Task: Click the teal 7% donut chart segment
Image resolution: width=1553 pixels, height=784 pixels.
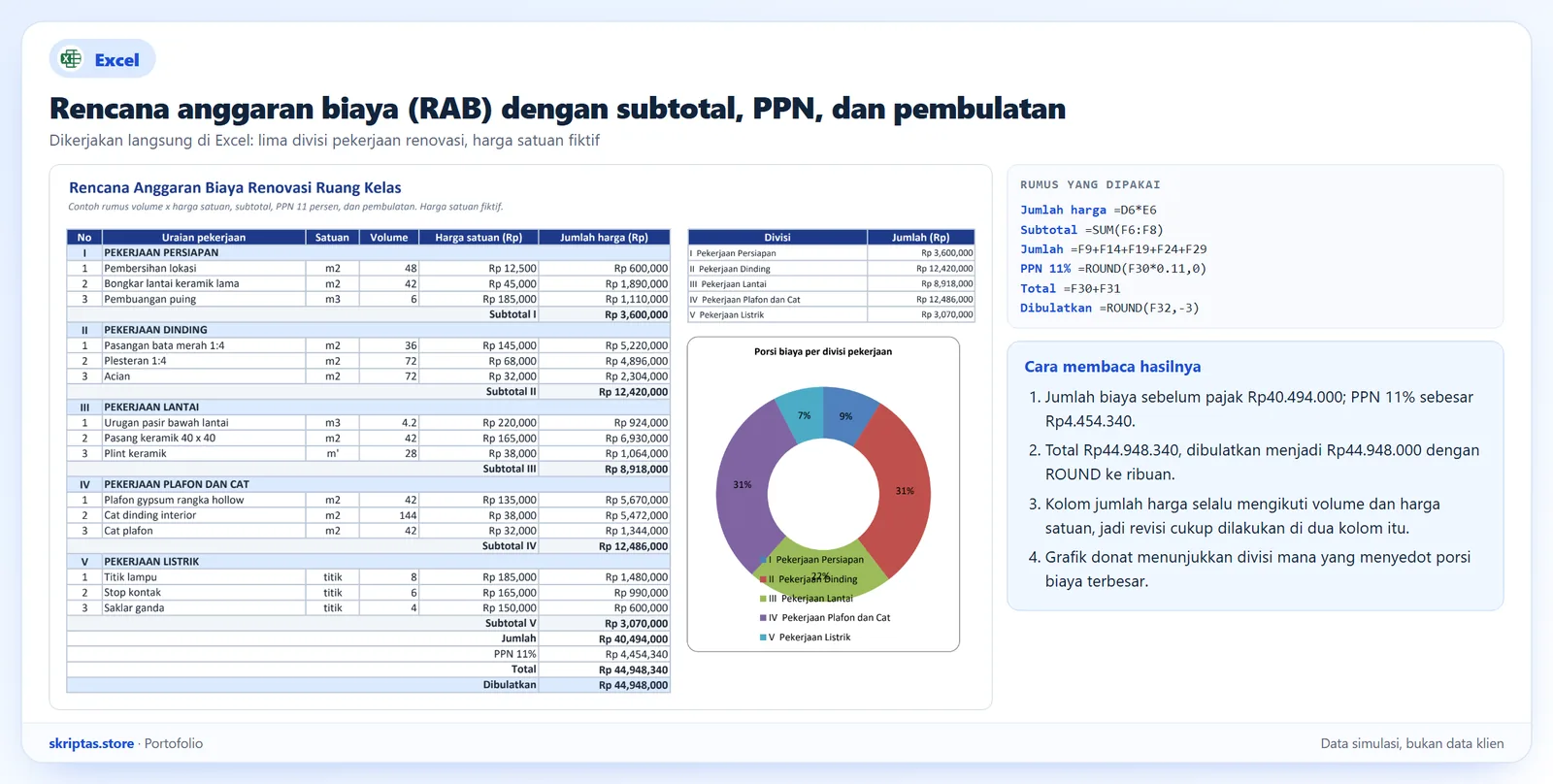Action: point(803,414)
